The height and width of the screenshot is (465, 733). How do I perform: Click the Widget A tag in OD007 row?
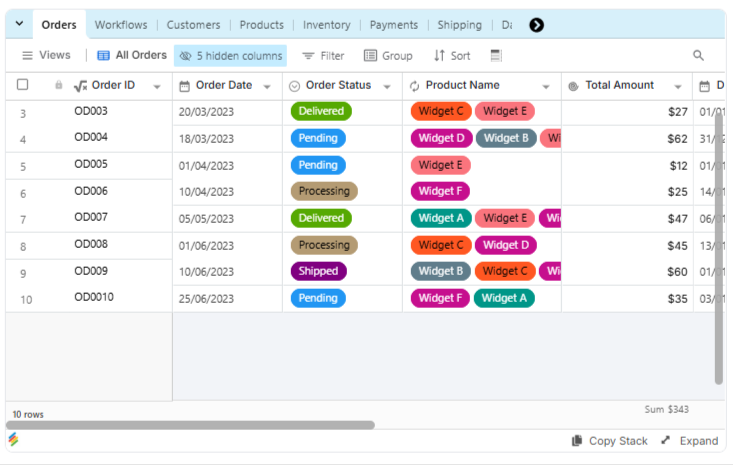coord(441,218)
